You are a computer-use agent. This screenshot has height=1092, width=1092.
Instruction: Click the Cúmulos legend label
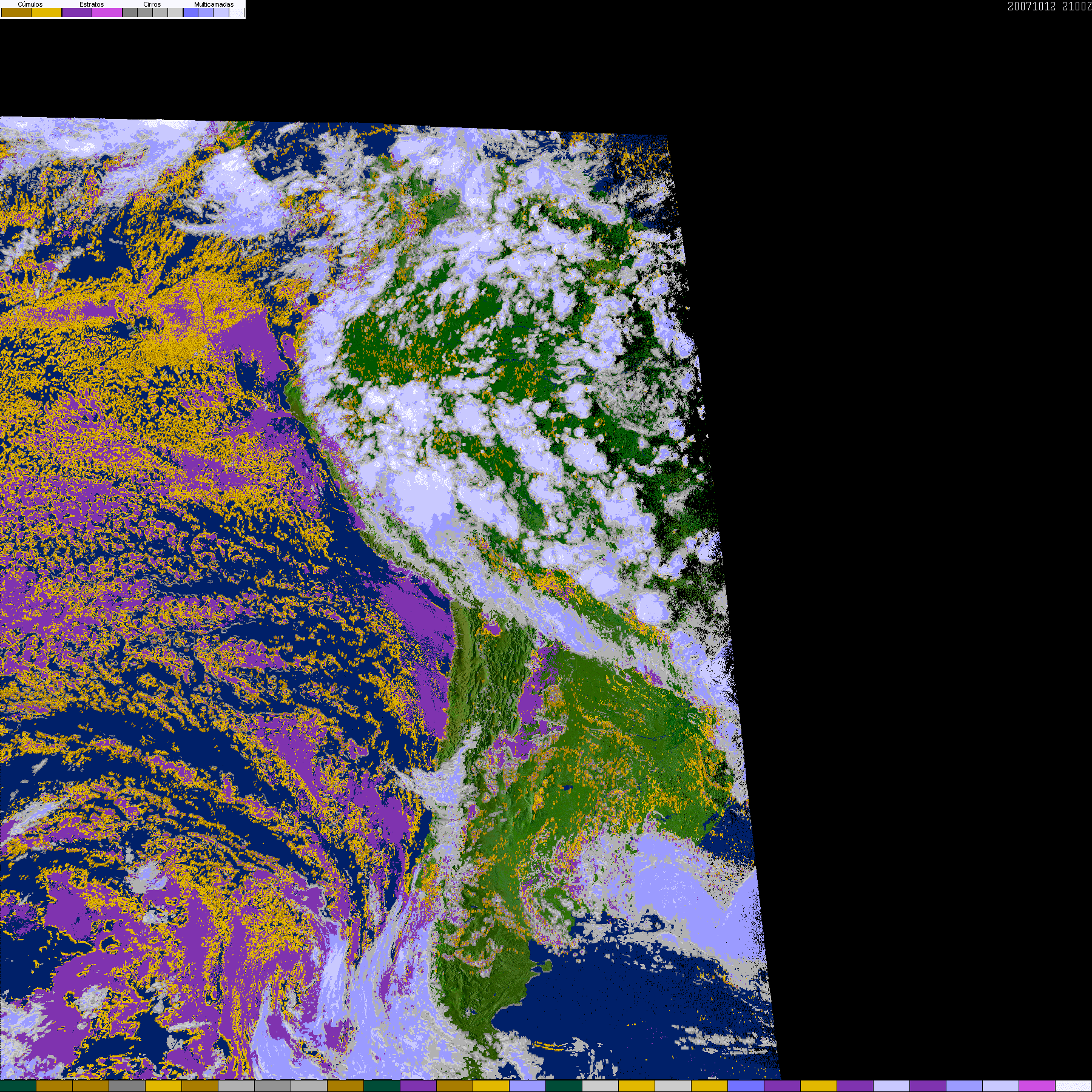[30, 4]
